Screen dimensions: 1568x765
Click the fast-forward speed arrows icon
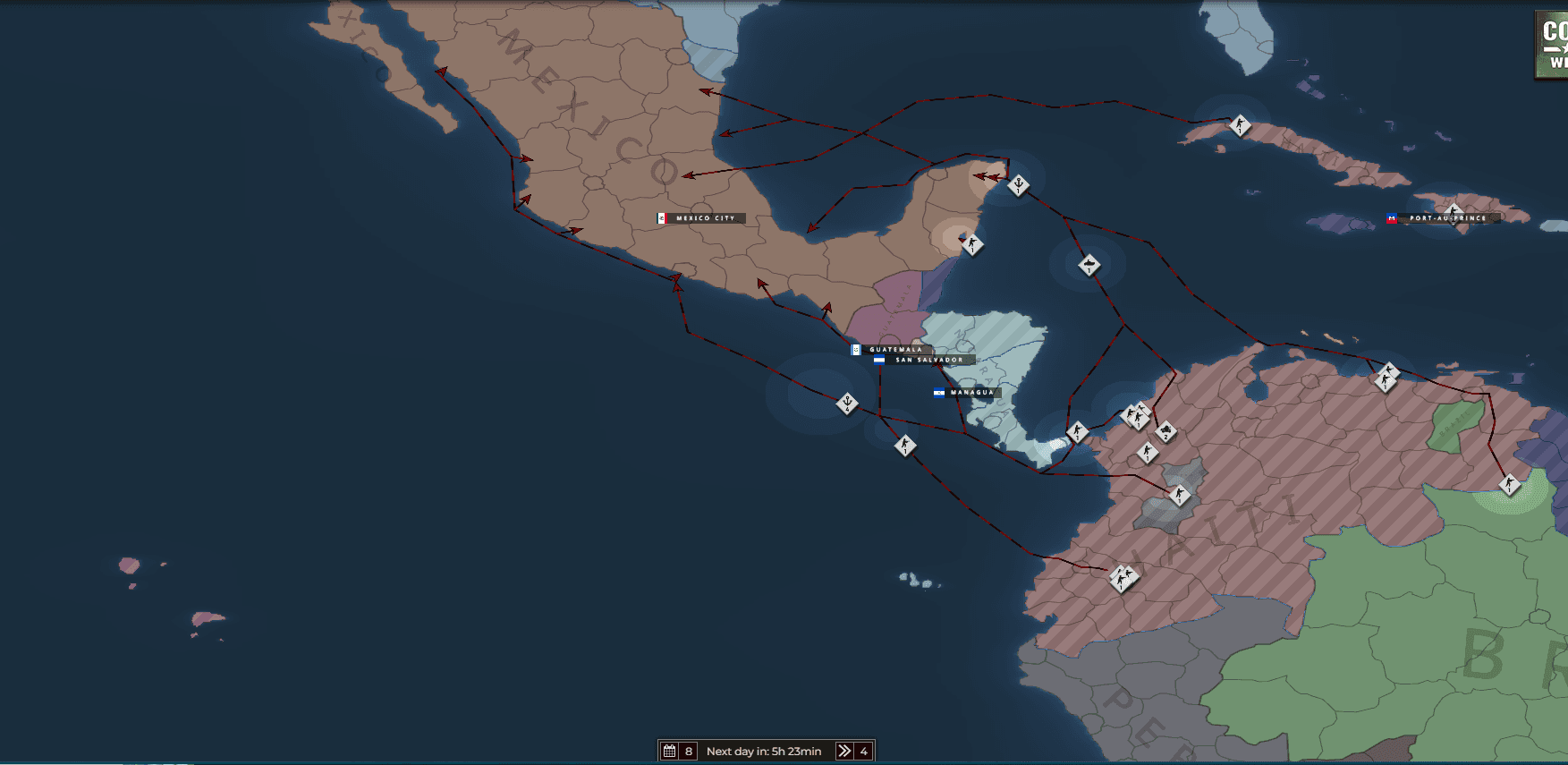(x=844, y=752)
